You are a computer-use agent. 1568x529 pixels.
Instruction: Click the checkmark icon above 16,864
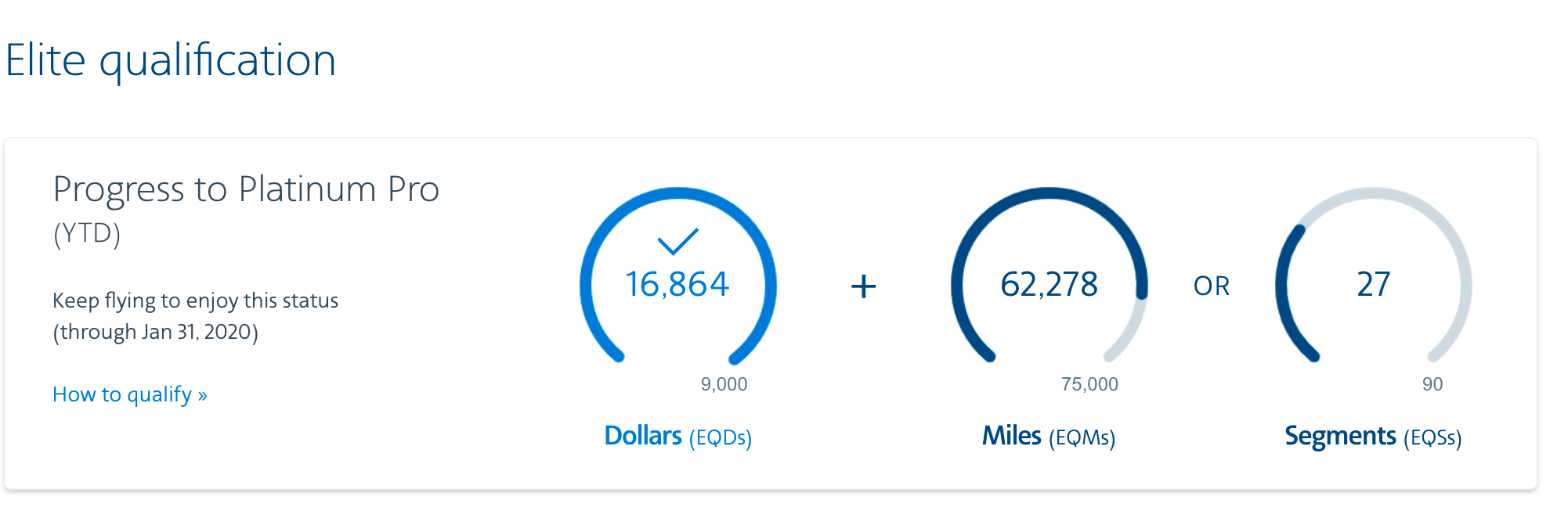[677, 241]
